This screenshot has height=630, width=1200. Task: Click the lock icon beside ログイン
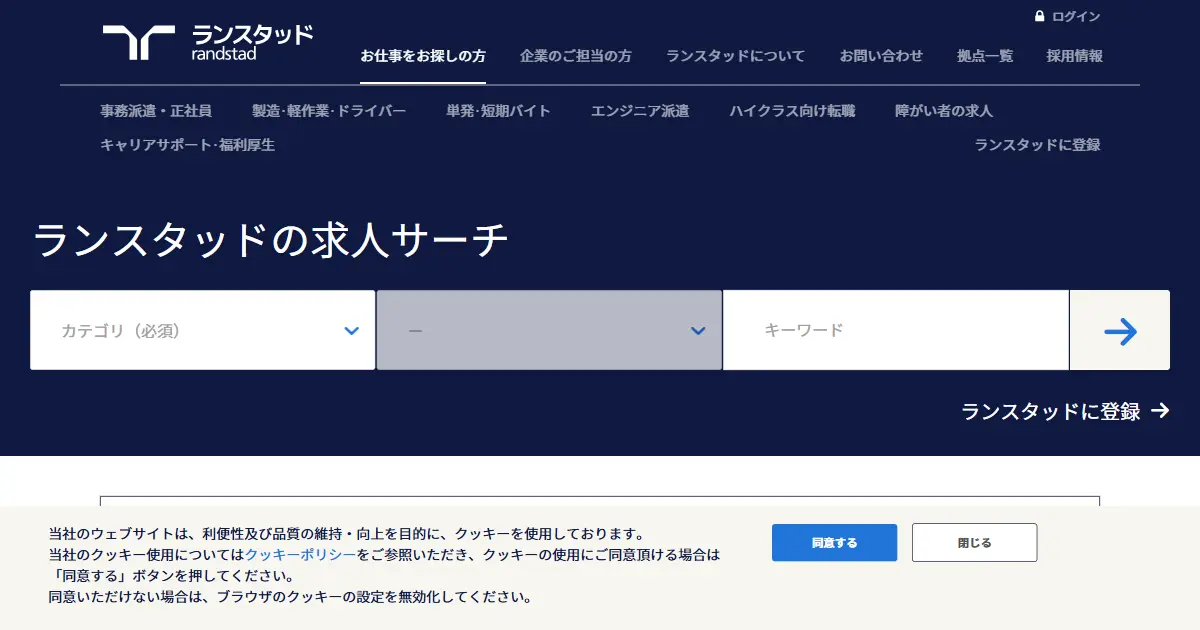tap(1040, 16)
